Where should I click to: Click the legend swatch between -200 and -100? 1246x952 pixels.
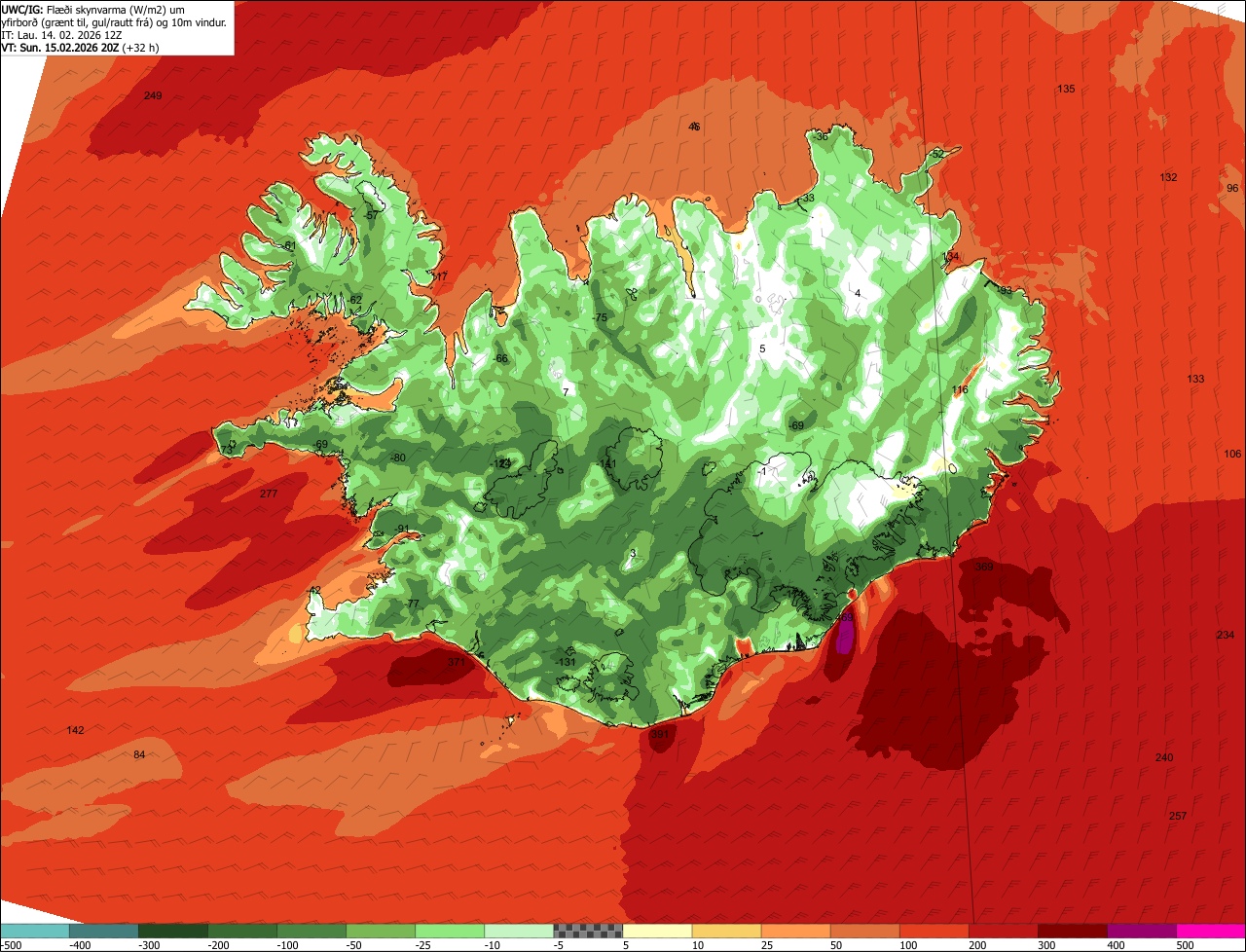coord(241,931)
